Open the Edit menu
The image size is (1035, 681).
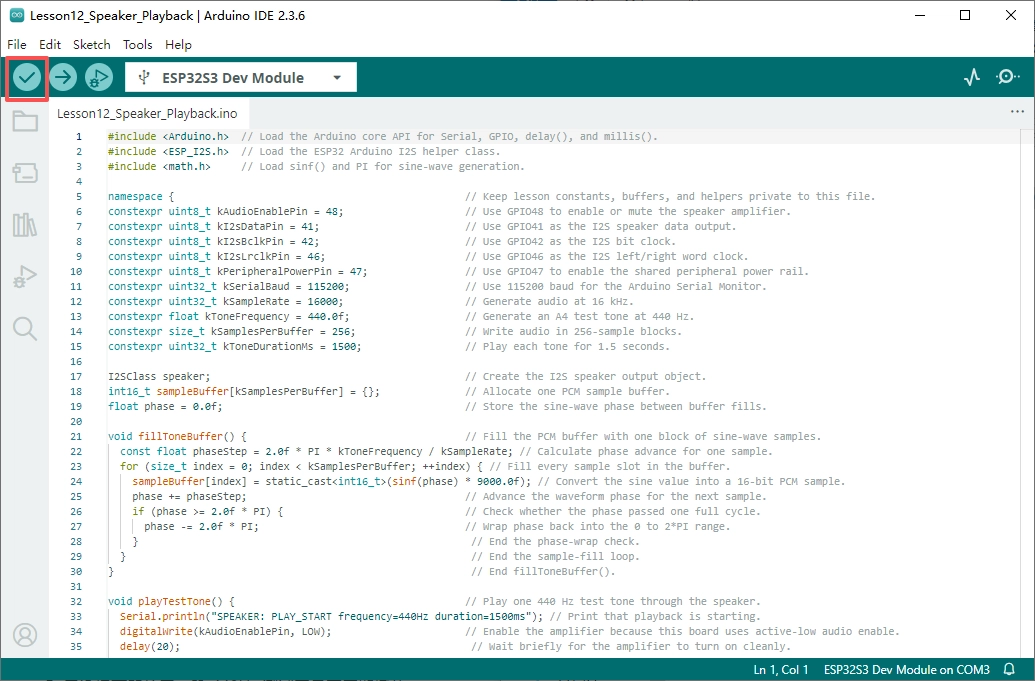pyautogui.click(x=50, y=44)
